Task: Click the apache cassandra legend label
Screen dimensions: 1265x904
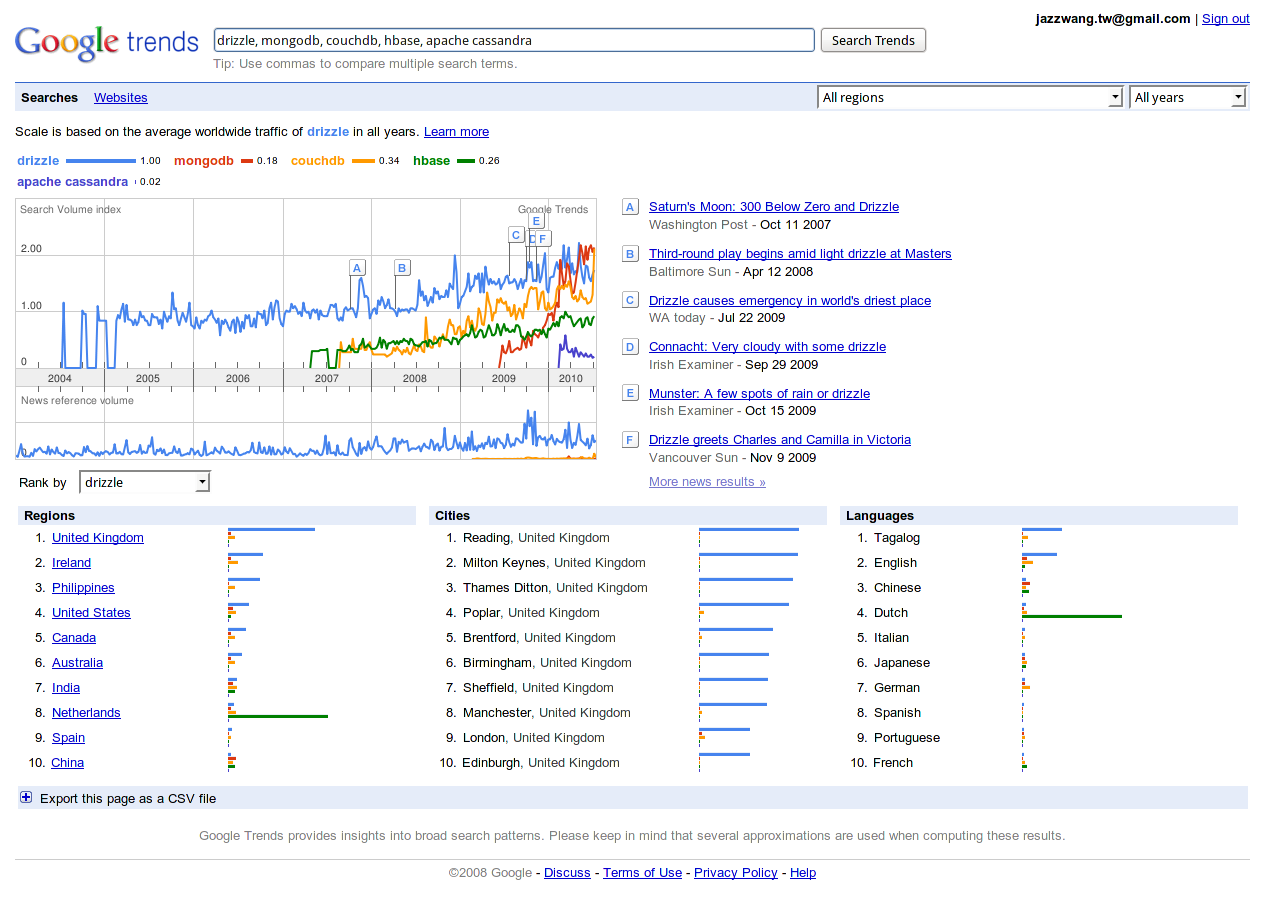Action: (x=72, y=182)
